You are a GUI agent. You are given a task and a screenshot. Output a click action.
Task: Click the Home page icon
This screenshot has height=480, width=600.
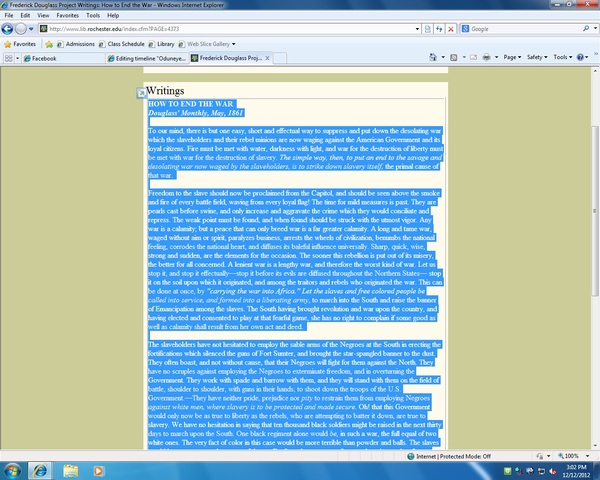(x=433, y=57)
